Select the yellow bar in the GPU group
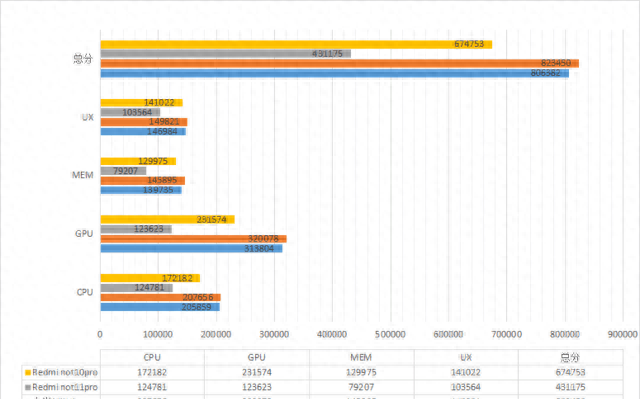Image resolution: width=640 pixels, height=399 pixels. coord(167,219)
